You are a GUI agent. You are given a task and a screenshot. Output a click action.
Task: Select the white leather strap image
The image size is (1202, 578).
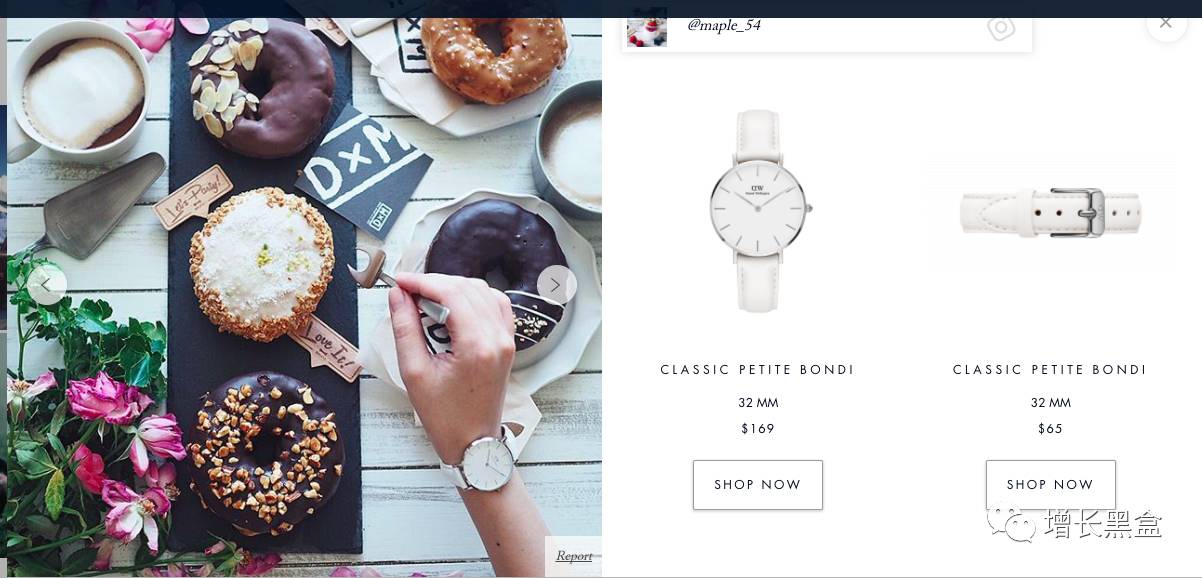(1050, 213)
